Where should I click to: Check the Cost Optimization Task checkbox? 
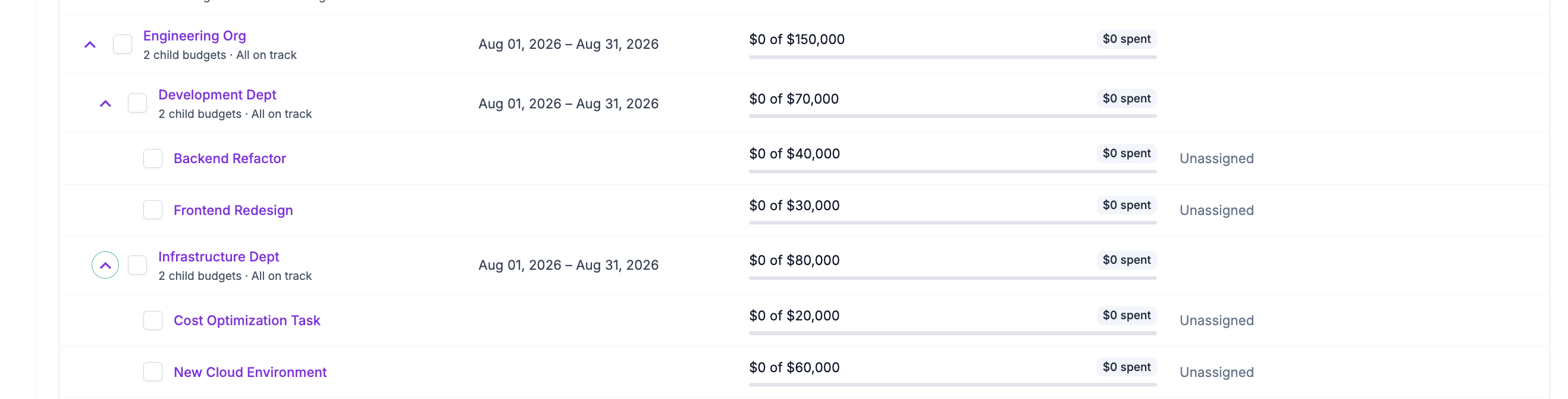pyautogui.click(x=153, y=320)
